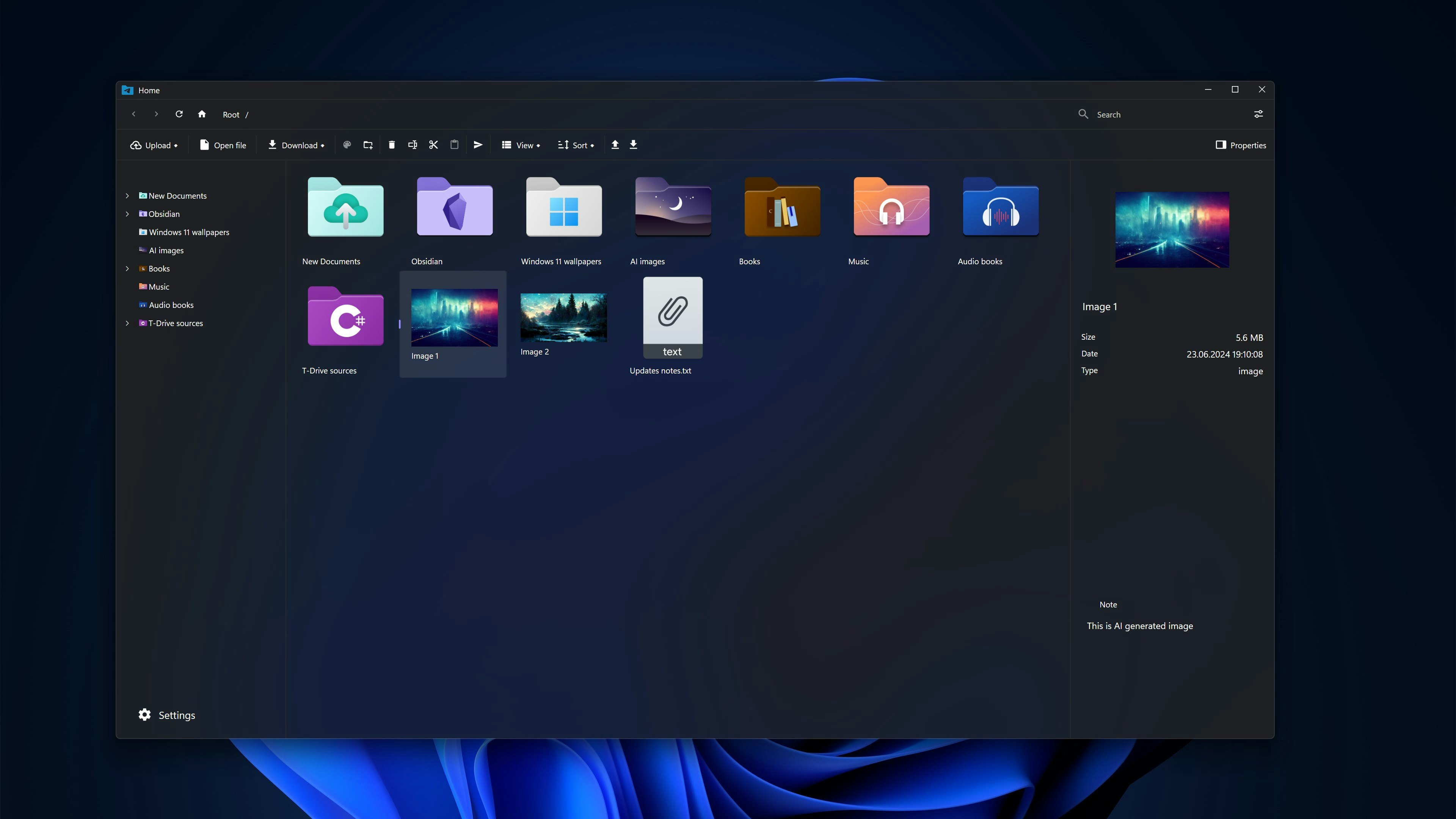Viewport: 1456px width, 819px height.
Task: Open the search filter options icon
Action: point(1258,114)
